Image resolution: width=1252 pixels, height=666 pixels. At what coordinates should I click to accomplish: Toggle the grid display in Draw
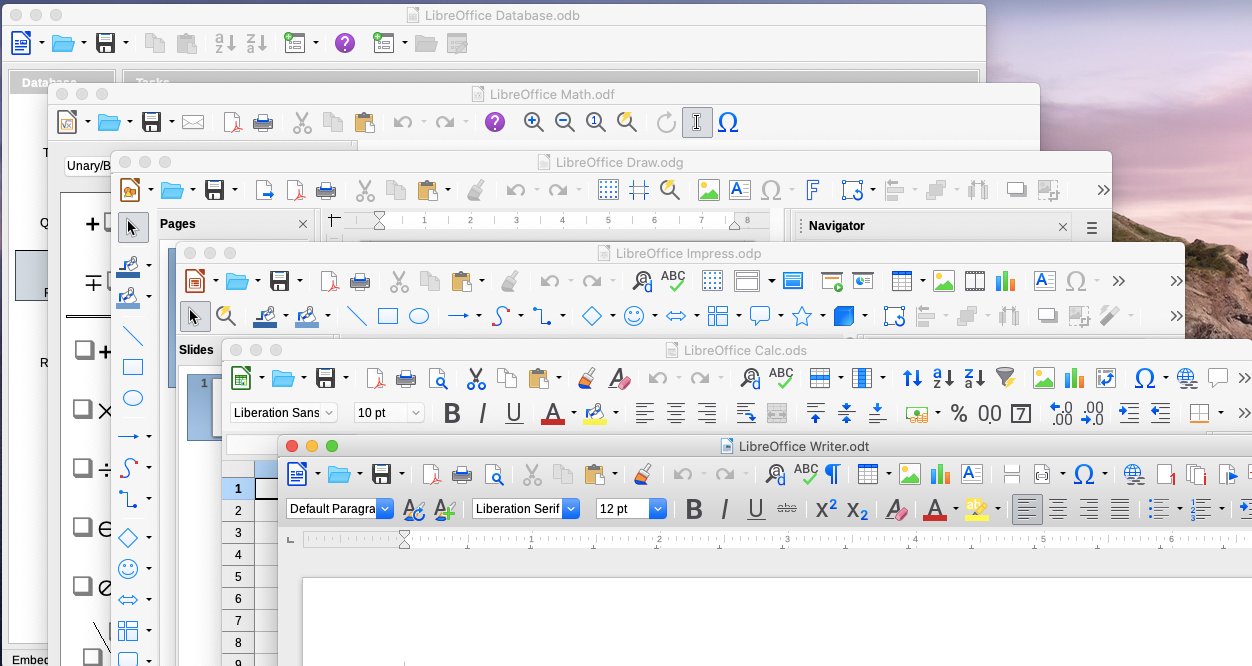tap(608, 190)
